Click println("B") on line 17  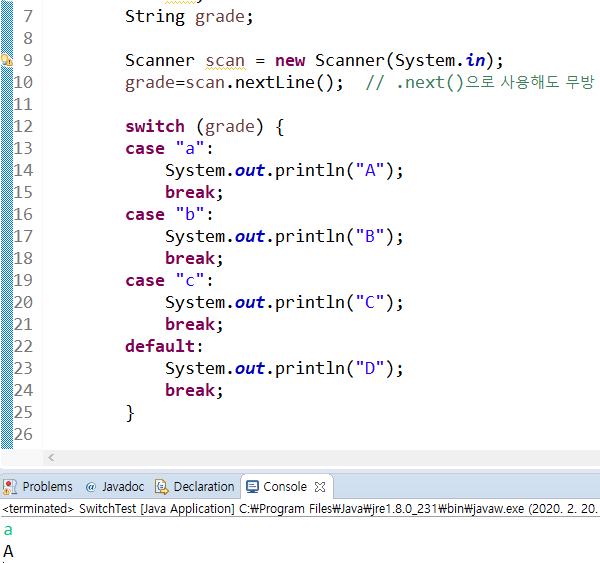[x=334, y=237]
